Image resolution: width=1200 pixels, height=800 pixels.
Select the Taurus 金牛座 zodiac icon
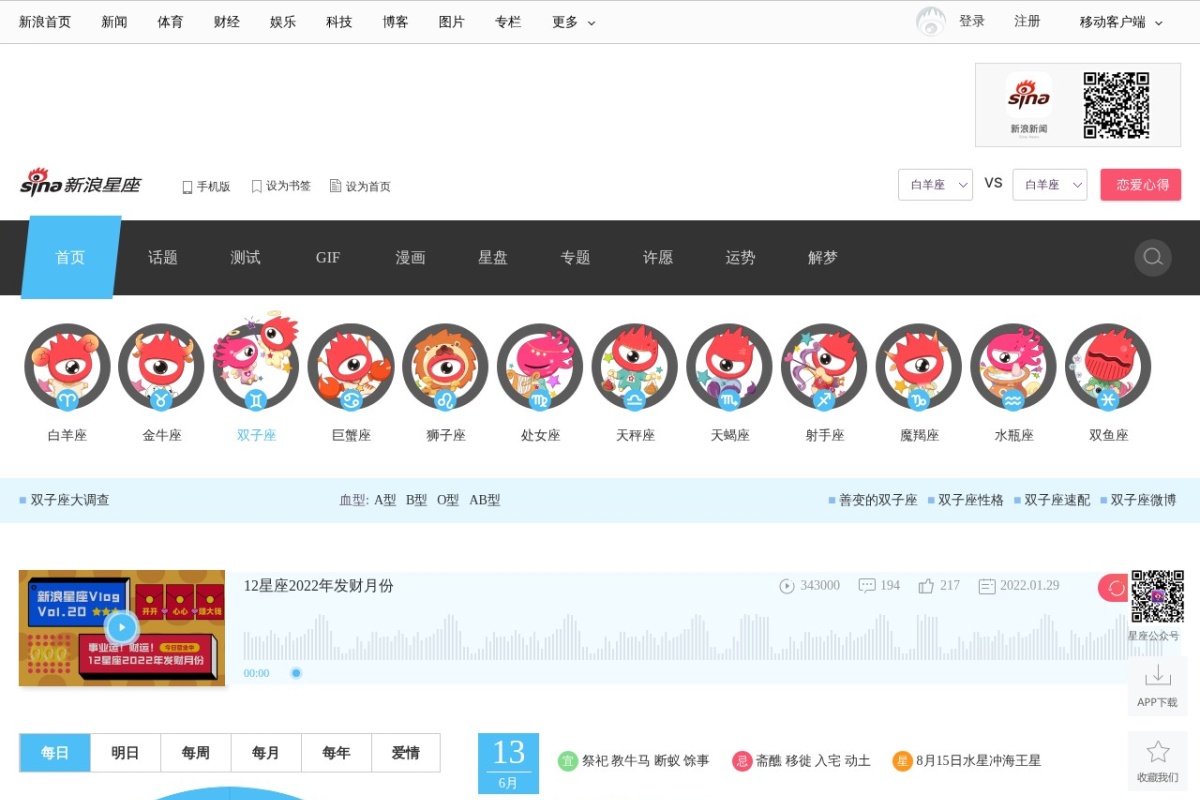click(161, 367)
